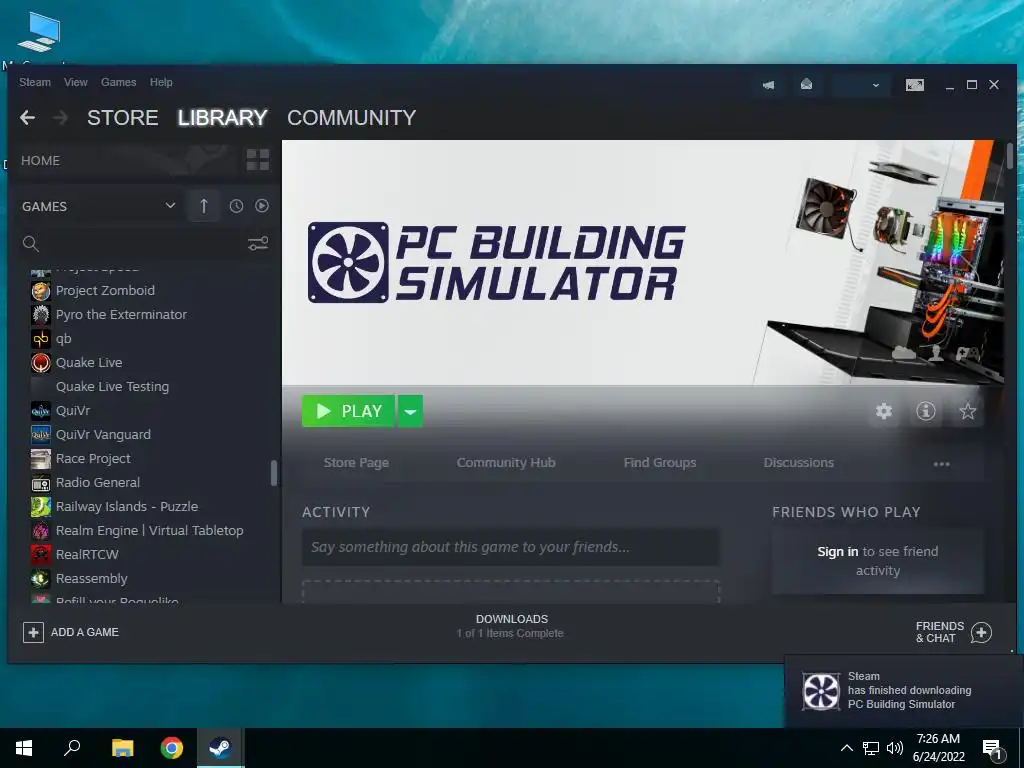Add PC Building Simulator to favorites star
1024x768 pixels.
click(x=967, y=411)
